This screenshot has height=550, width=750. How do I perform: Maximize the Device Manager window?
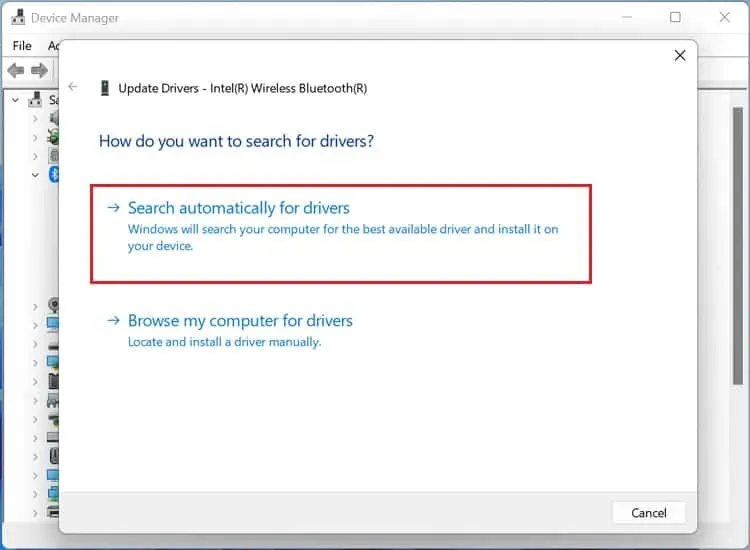pos(675,18)
